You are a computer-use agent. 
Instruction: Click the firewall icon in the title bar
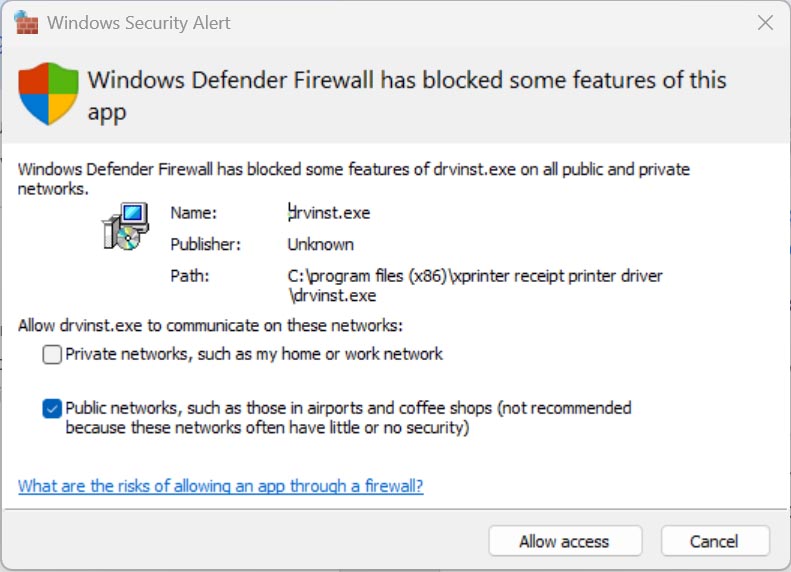(x=26, y=22)
